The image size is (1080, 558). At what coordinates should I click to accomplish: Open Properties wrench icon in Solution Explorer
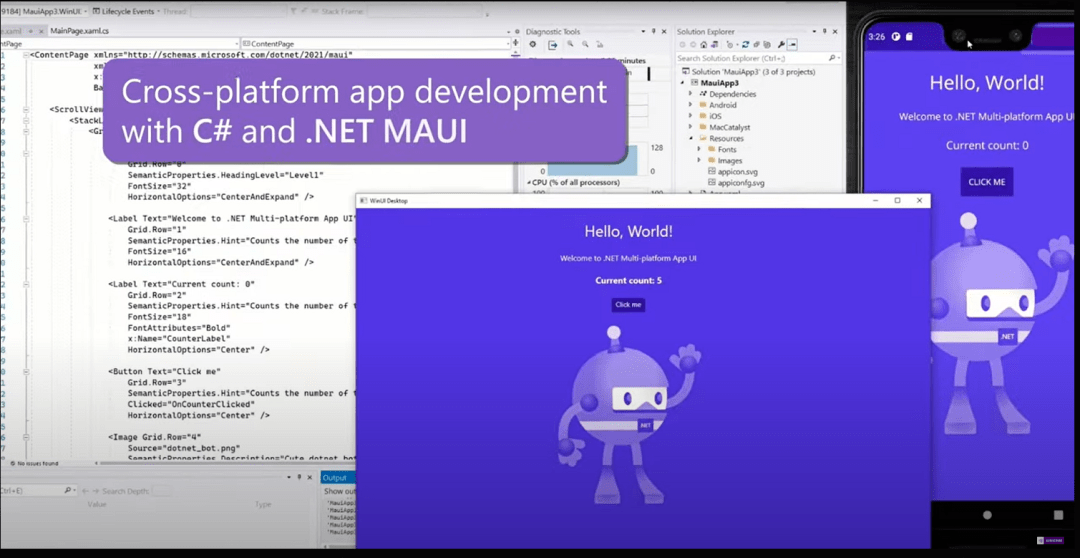781,45
